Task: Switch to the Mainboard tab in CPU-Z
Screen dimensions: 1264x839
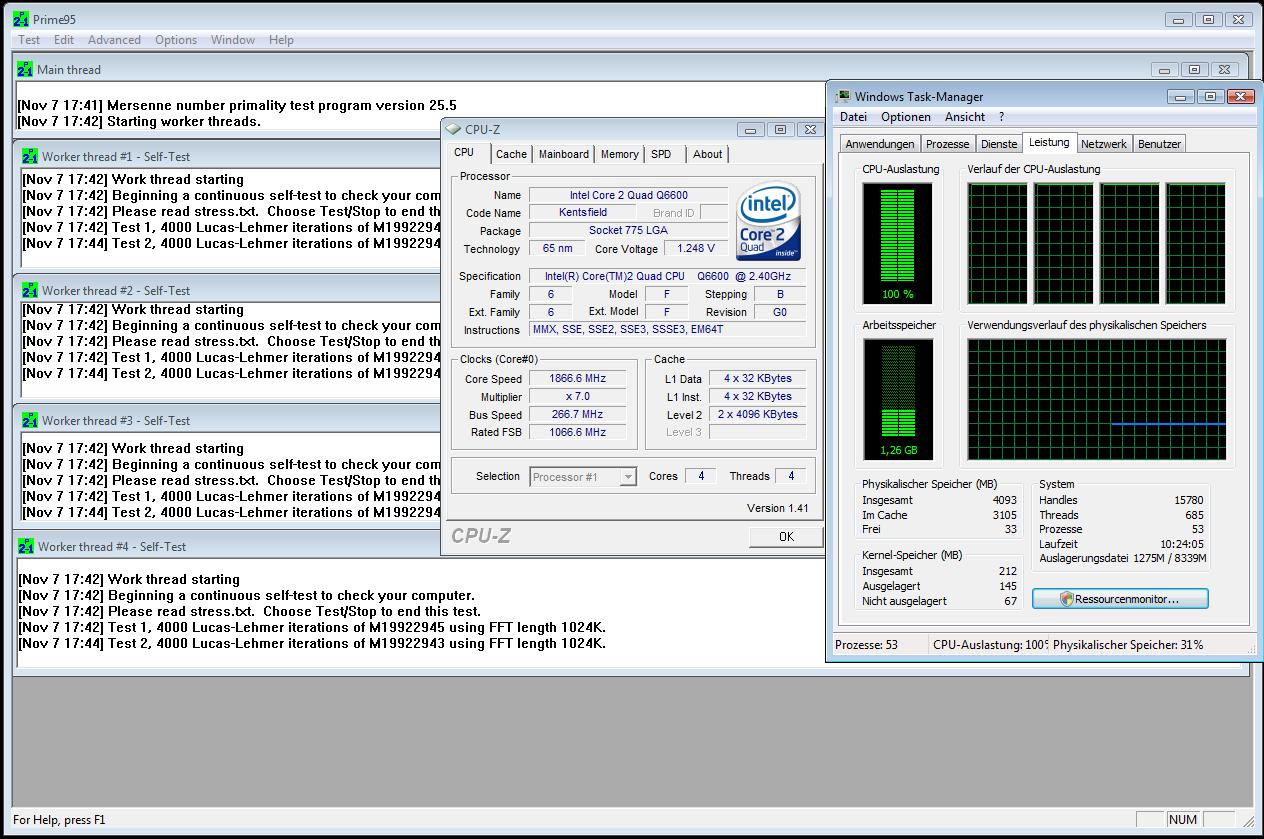Action: pyautogui.click(x=564, y=154)
